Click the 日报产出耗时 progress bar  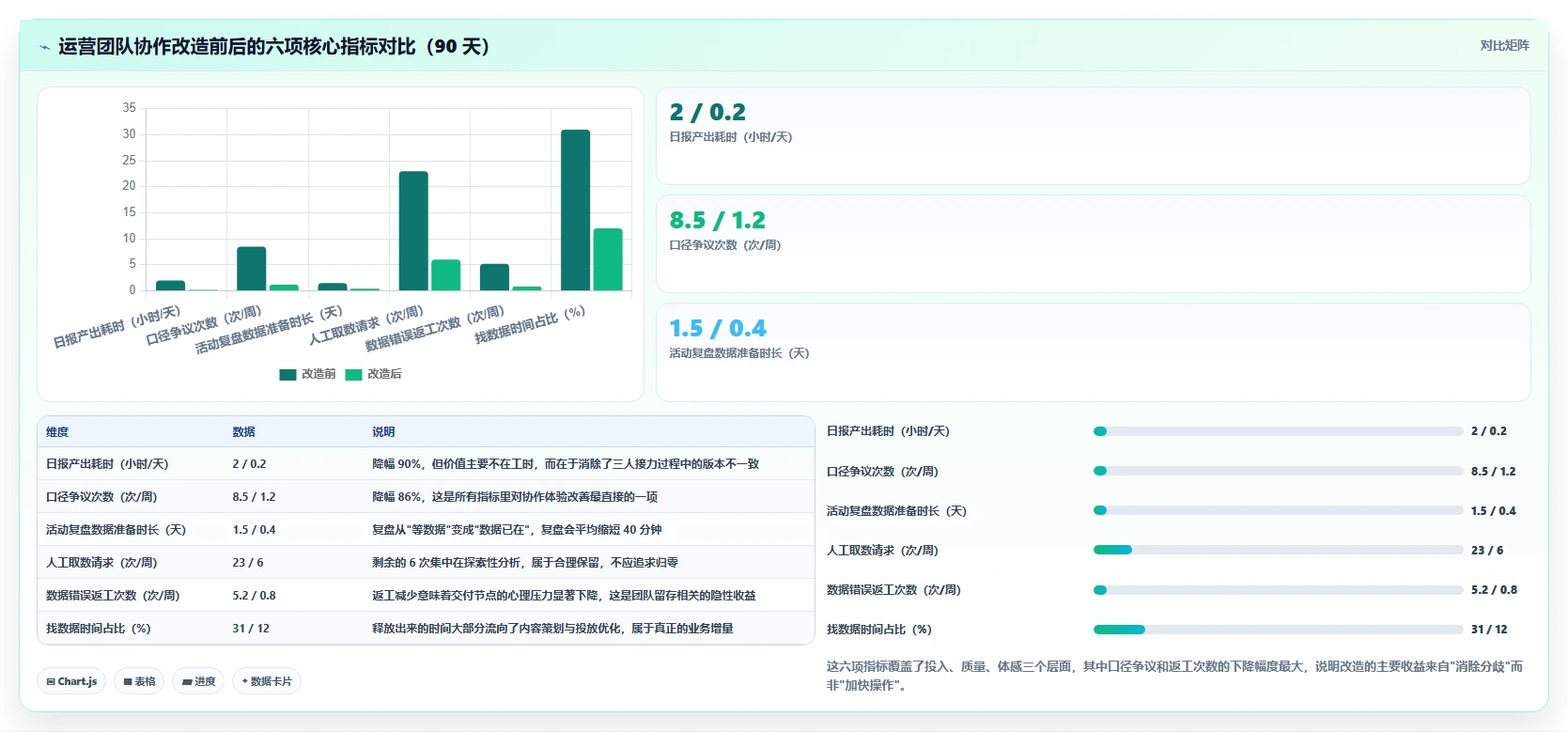[x=1278, y=431]
